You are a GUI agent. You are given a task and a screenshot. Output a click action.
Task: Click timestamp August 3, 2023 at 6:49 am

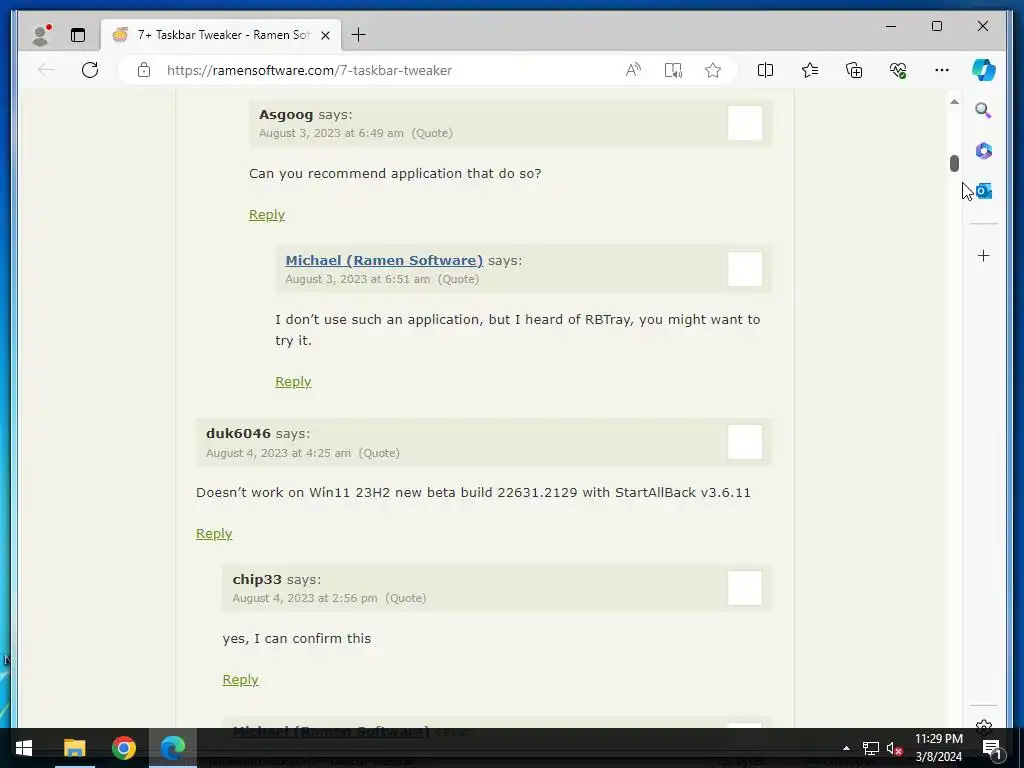click(x=331, y=133)
